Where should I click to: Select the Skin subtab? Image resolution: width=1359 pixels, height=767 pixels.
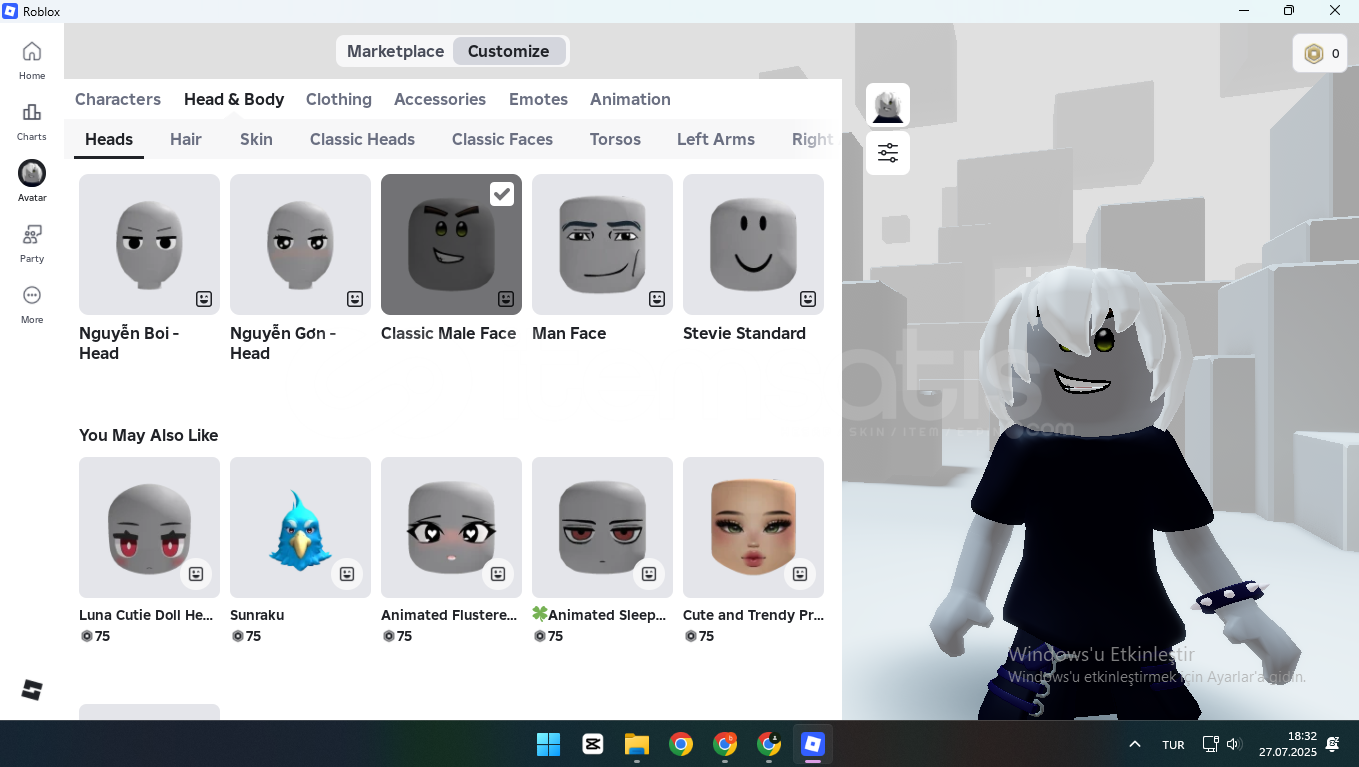point(256,139)
